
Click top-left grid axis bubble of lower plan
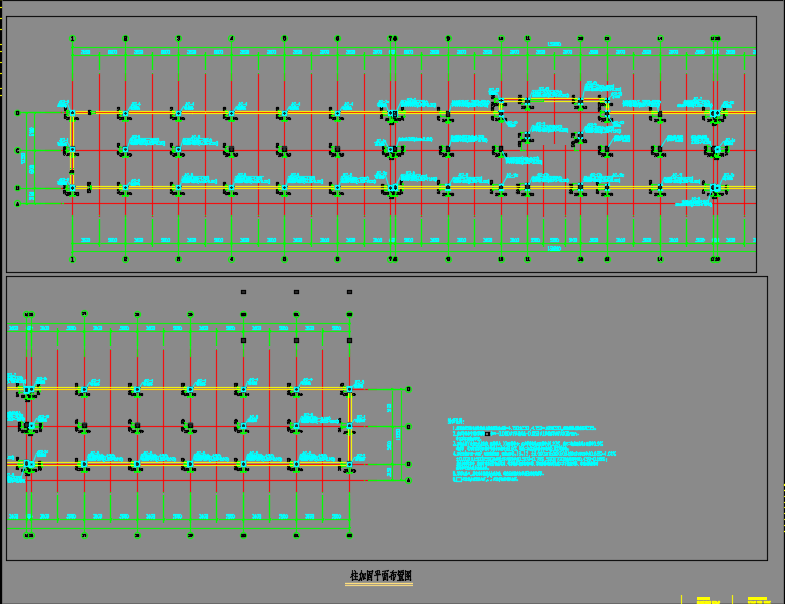[x=30, y=314]
